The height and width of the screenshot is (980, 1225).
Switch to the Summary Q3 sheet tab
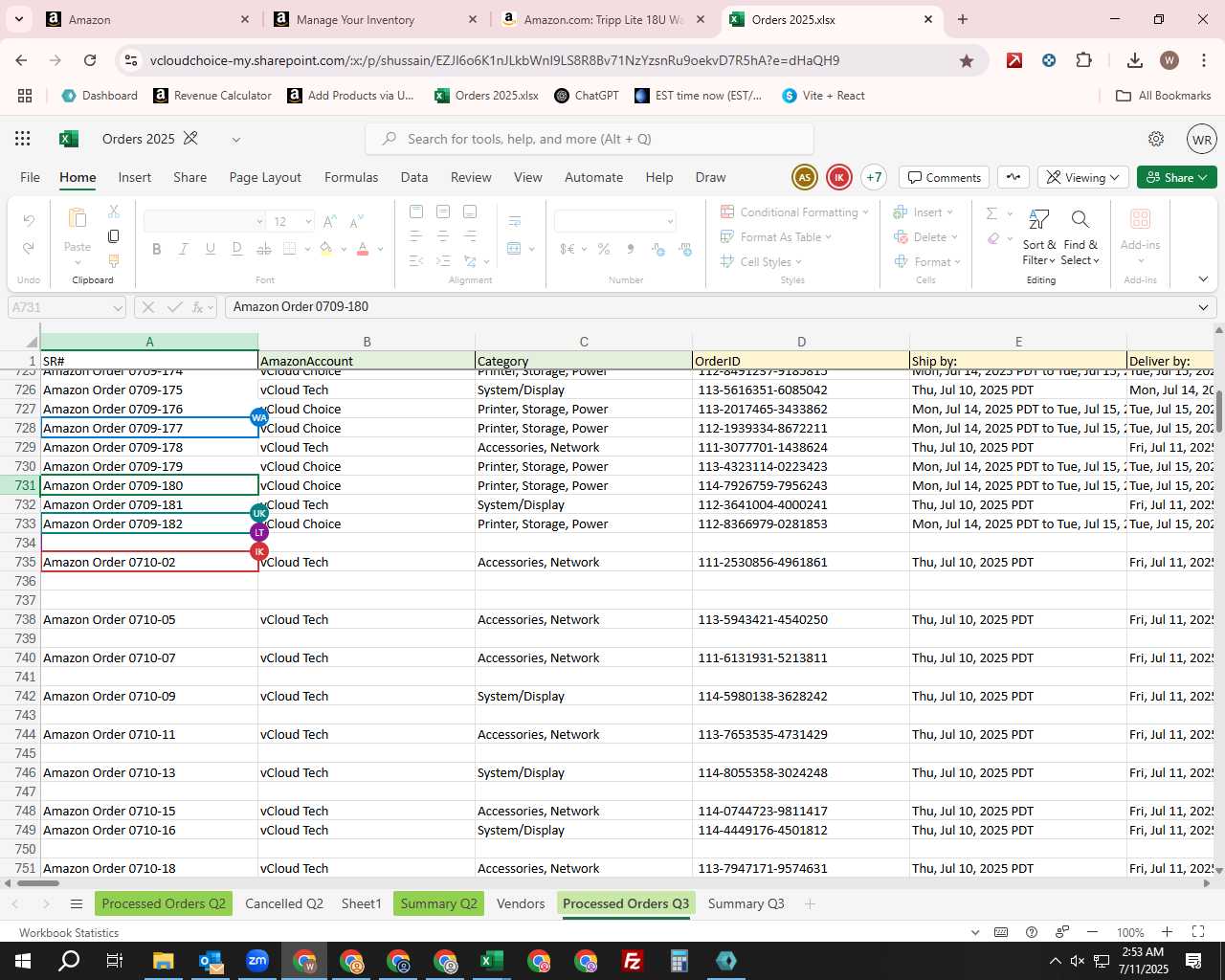(746, 903)
